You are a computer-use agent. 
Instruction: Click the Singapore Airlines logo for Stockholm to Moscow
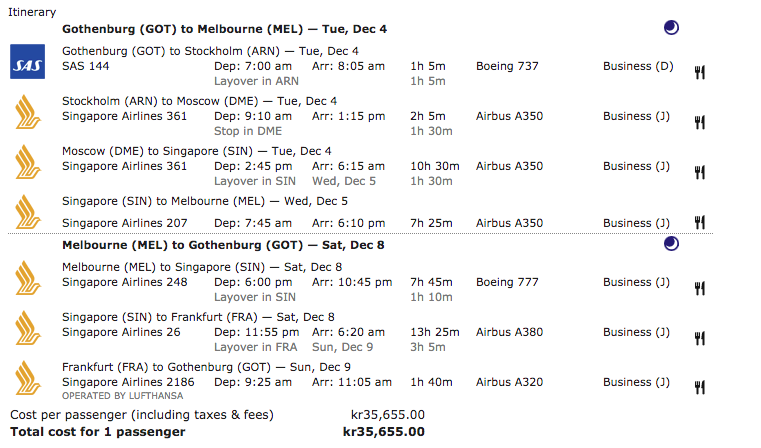(x=26, y=112)
